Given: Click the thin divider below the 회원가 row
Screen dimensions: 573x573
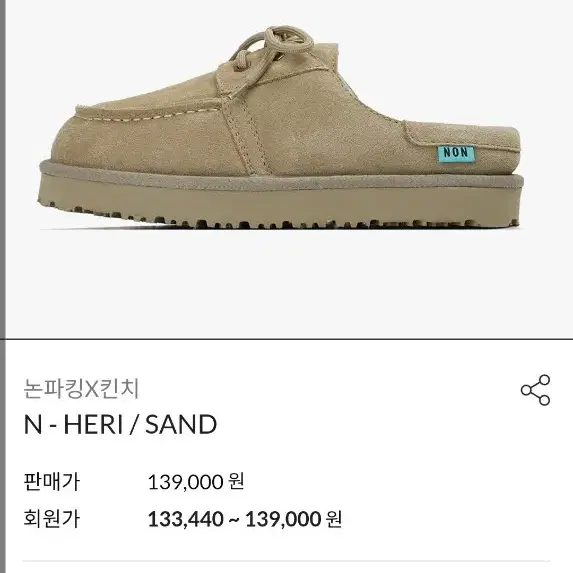Looking at the screenshot, I should 286,561.
